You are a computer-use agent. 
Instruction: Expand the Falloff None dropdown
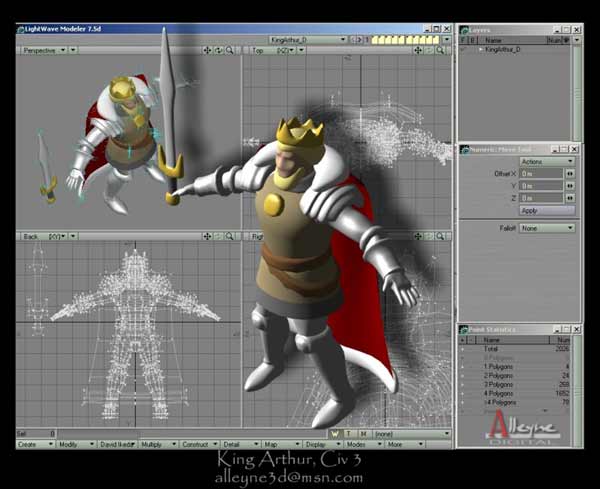(546, 228)
